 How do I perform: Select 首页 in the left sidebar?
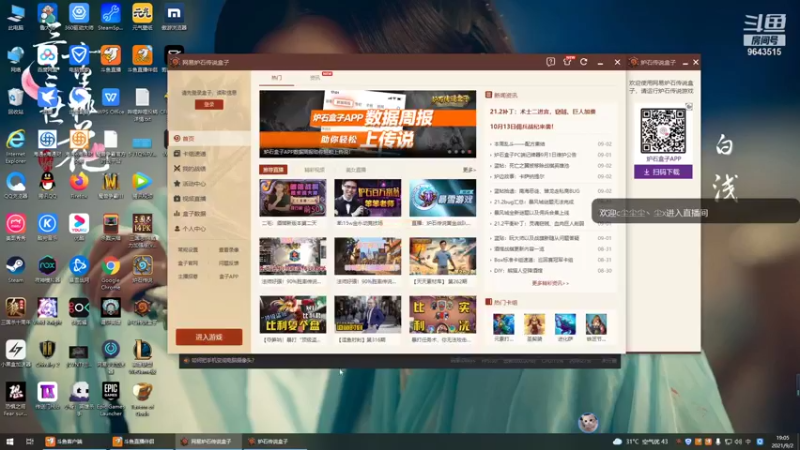tap(209, 138)
